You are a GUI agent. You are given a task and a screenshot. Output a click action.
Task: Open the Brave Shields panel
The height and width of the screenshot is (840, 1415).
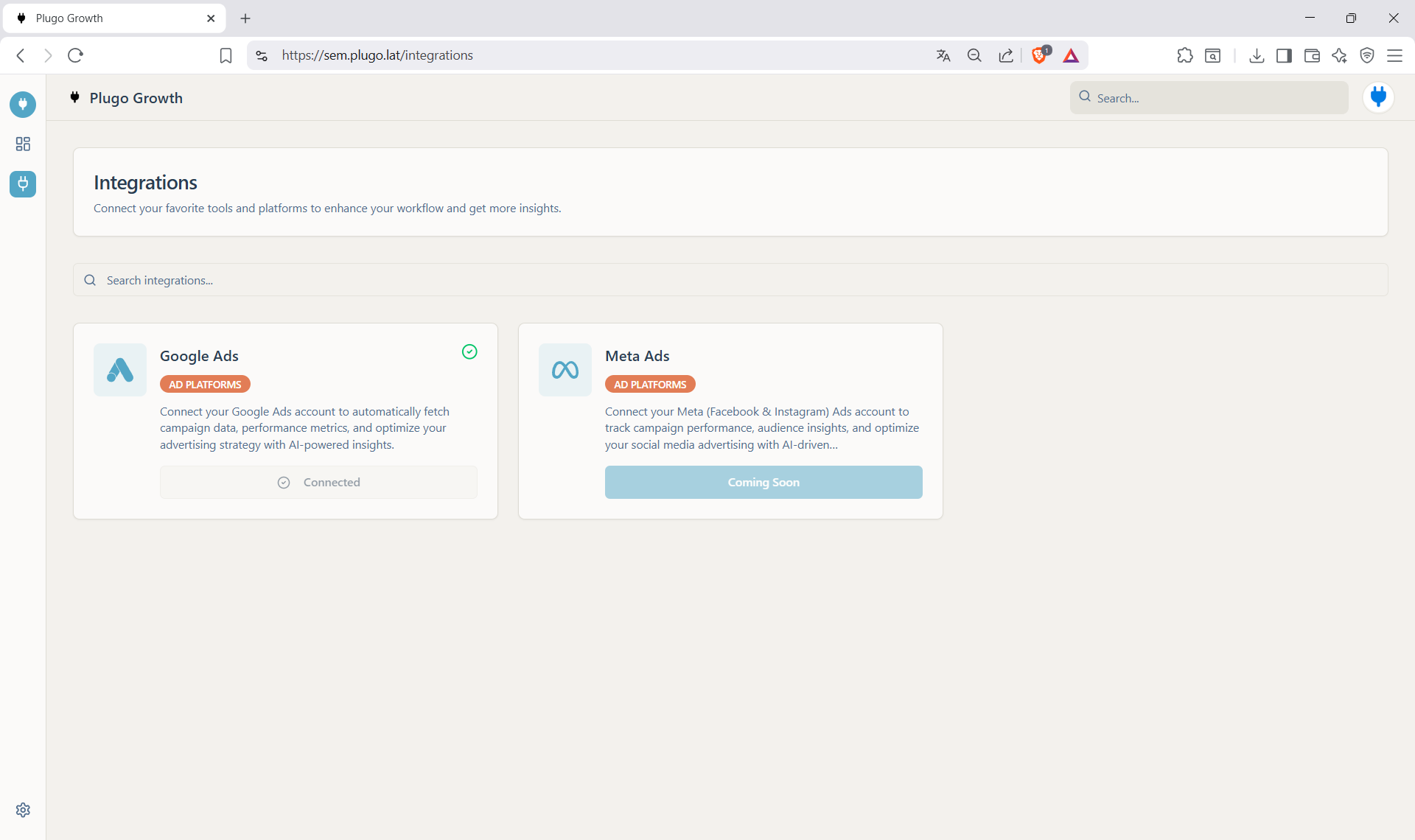pyautogui.click(x=1040, y=55)
